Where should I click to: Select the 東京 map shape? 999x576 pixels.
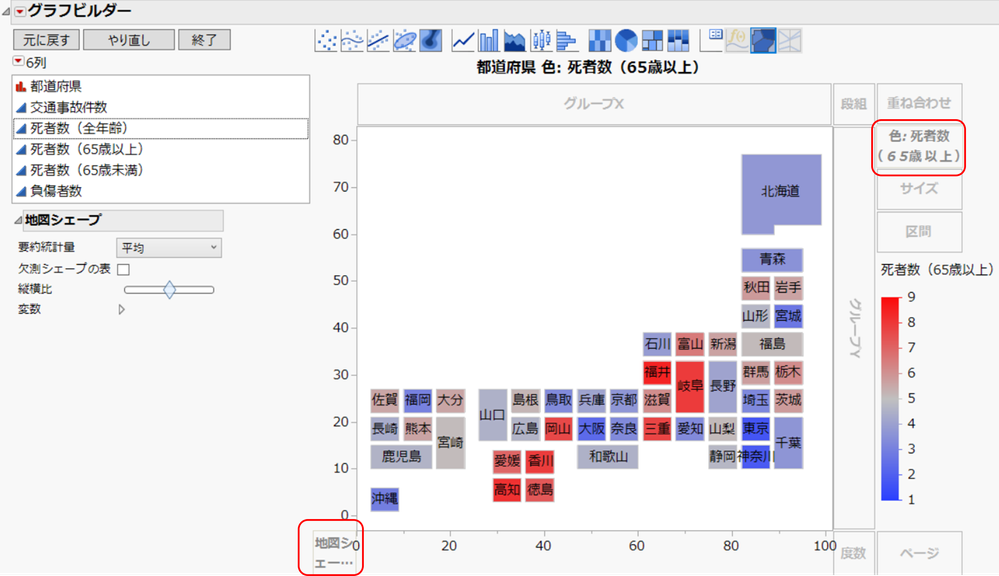756,429
